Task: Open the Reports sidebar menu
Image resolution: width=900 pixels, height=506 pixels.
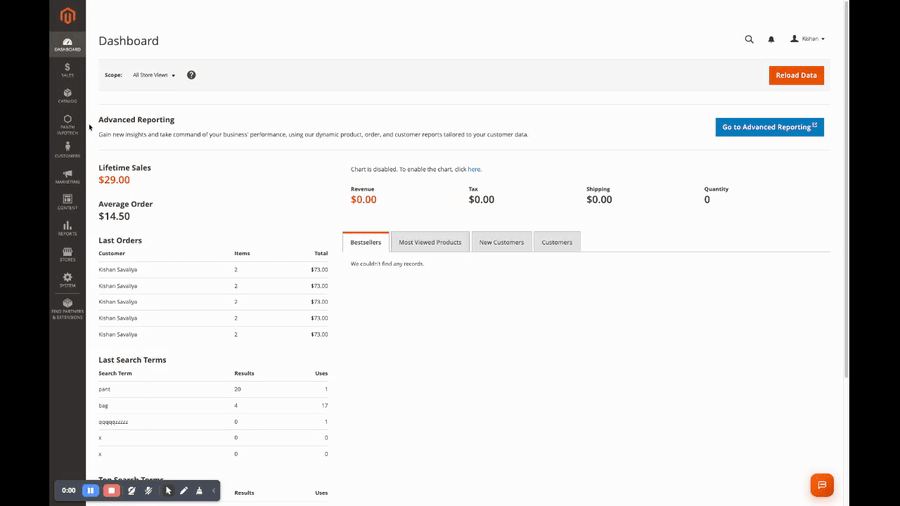Action: pyautogui.click(x=67, y=228)
